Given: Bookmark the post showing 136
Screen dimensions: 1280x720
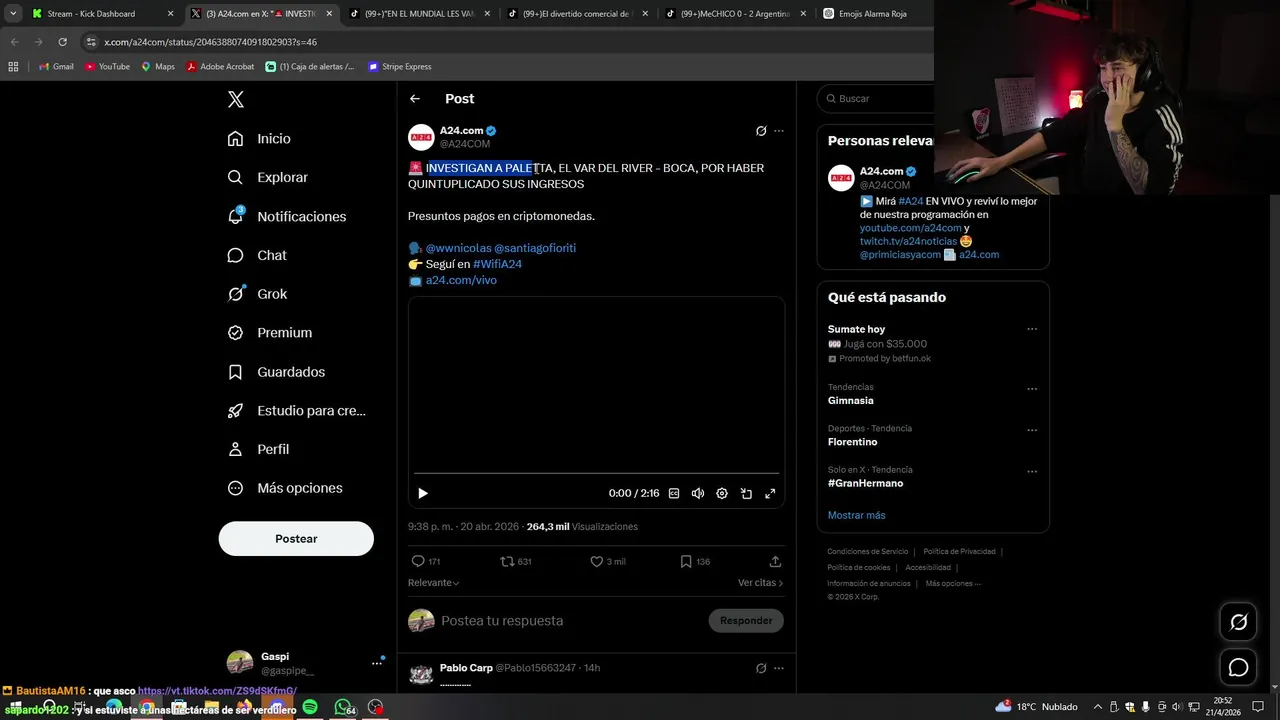Looking at the screenshot, I should point(695,561).
